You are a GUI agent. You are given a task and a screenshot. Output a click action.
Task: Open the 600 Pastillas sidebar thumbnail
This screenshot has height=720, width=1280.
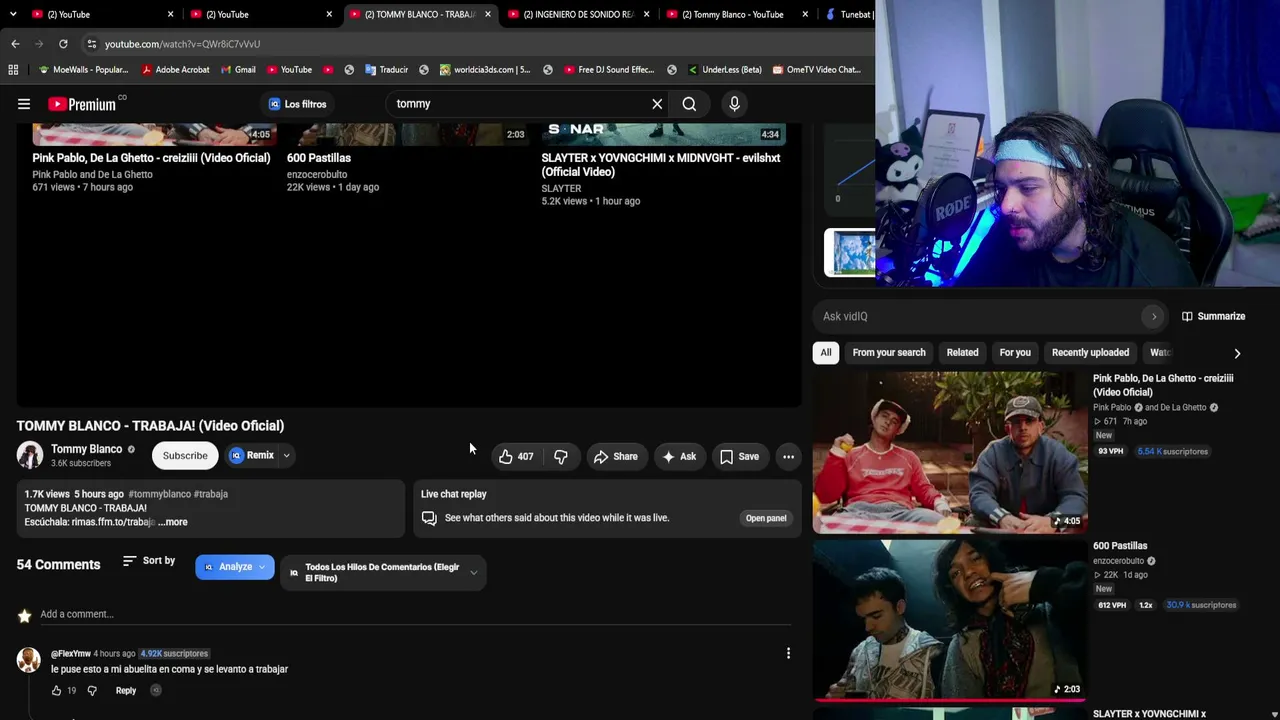tap(949, 620)
